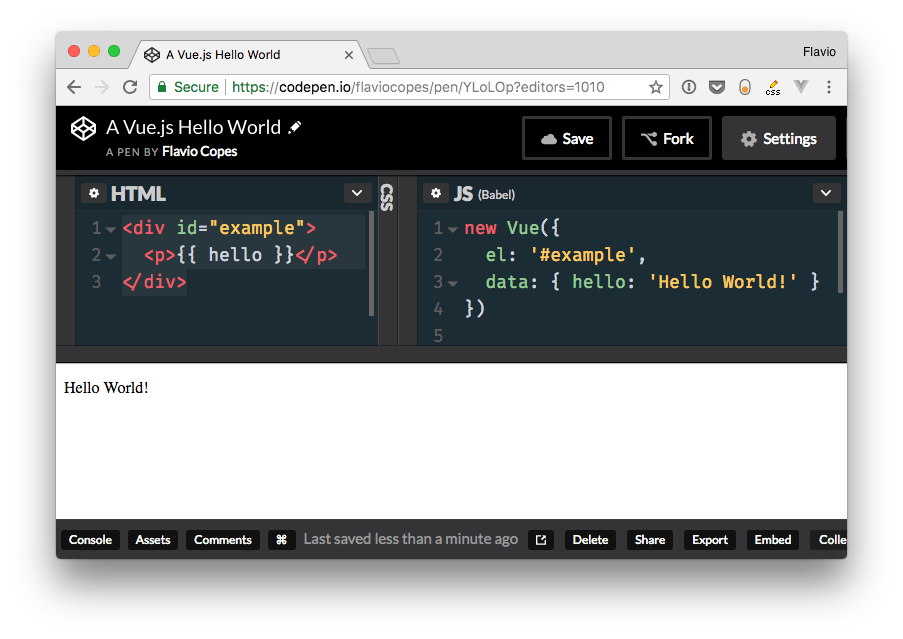Click the Vue devtools extension icon

click(x=801, y=87)
